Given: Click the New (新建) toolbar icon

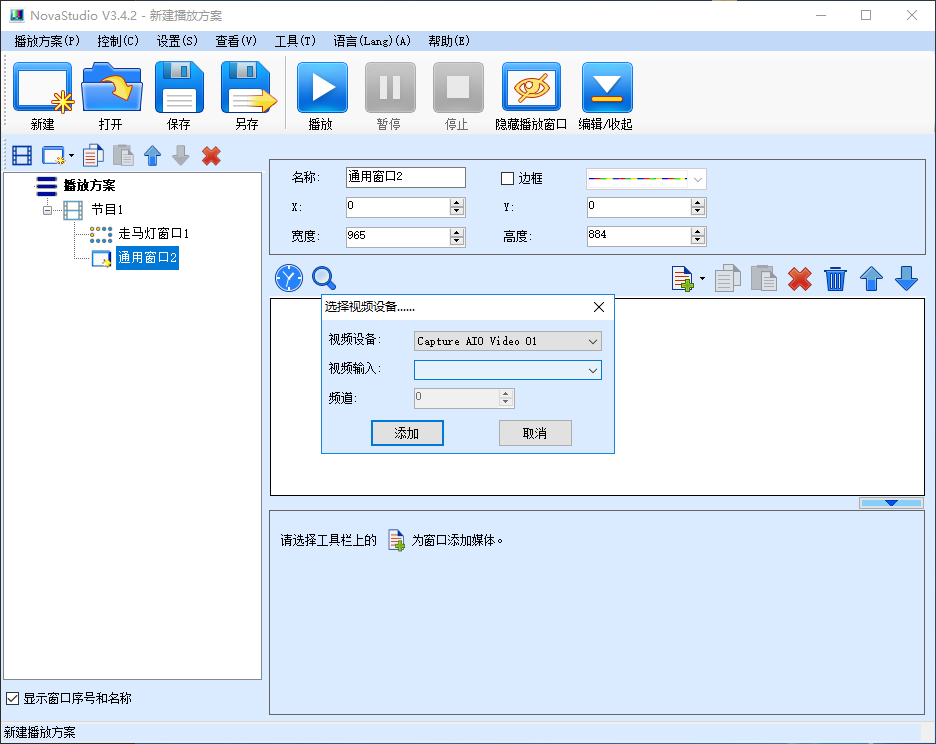Looking at the screenshot, I should point(42,90).
